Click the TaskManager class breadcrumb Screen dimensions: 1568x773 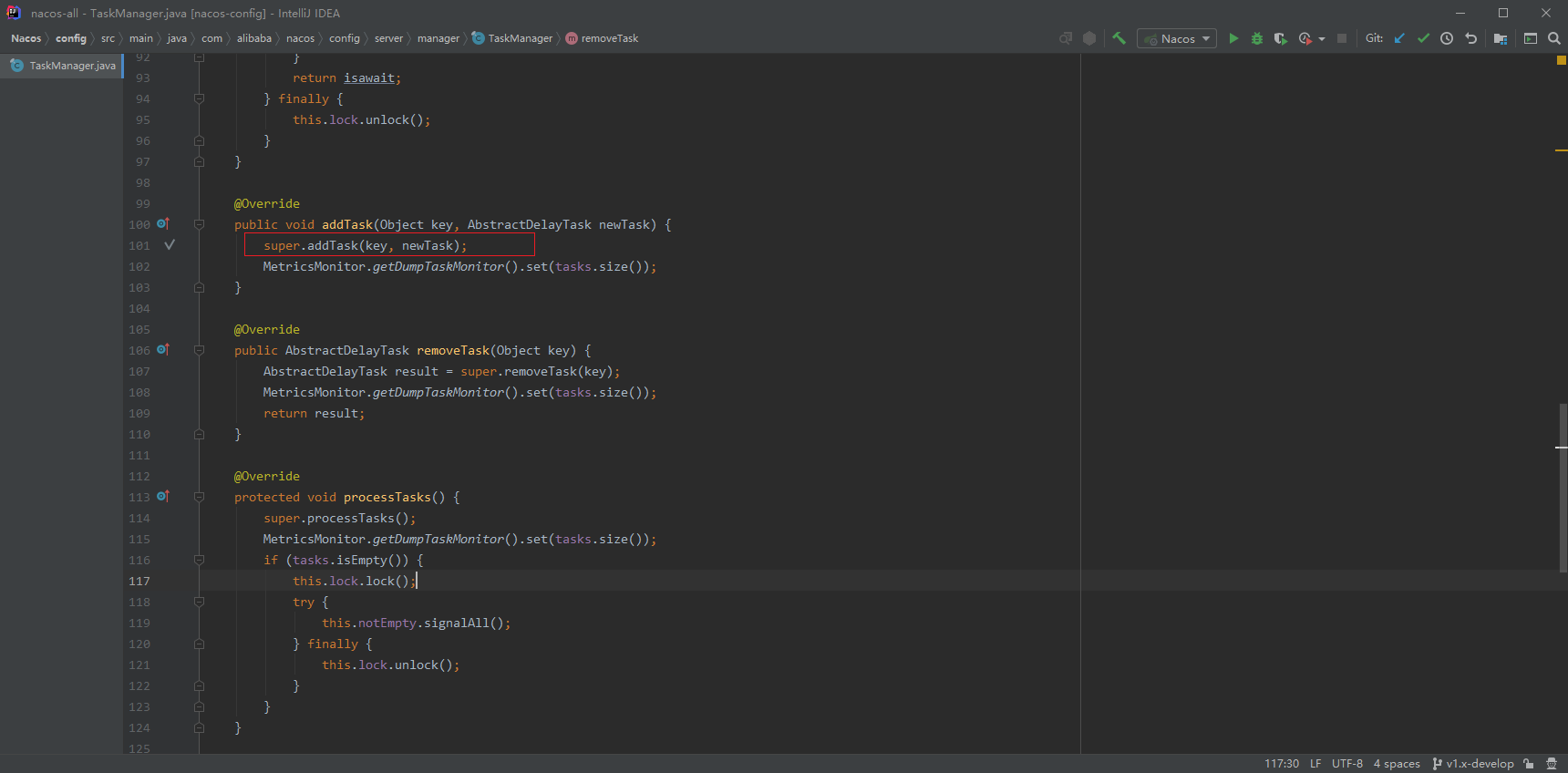[x=512, y=38]
